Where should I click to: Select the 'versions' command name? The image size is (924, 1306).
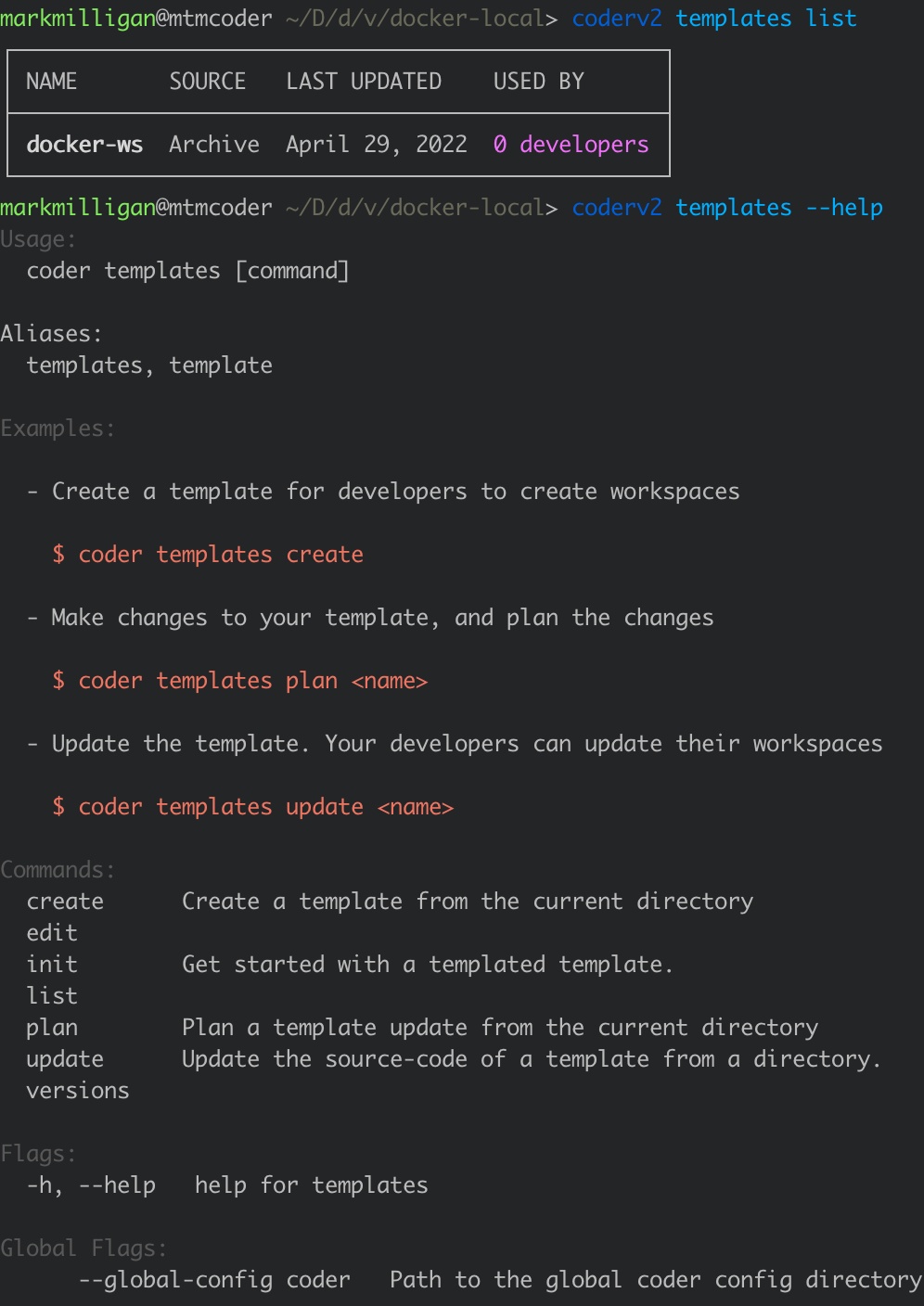[x=78, y=1091]
